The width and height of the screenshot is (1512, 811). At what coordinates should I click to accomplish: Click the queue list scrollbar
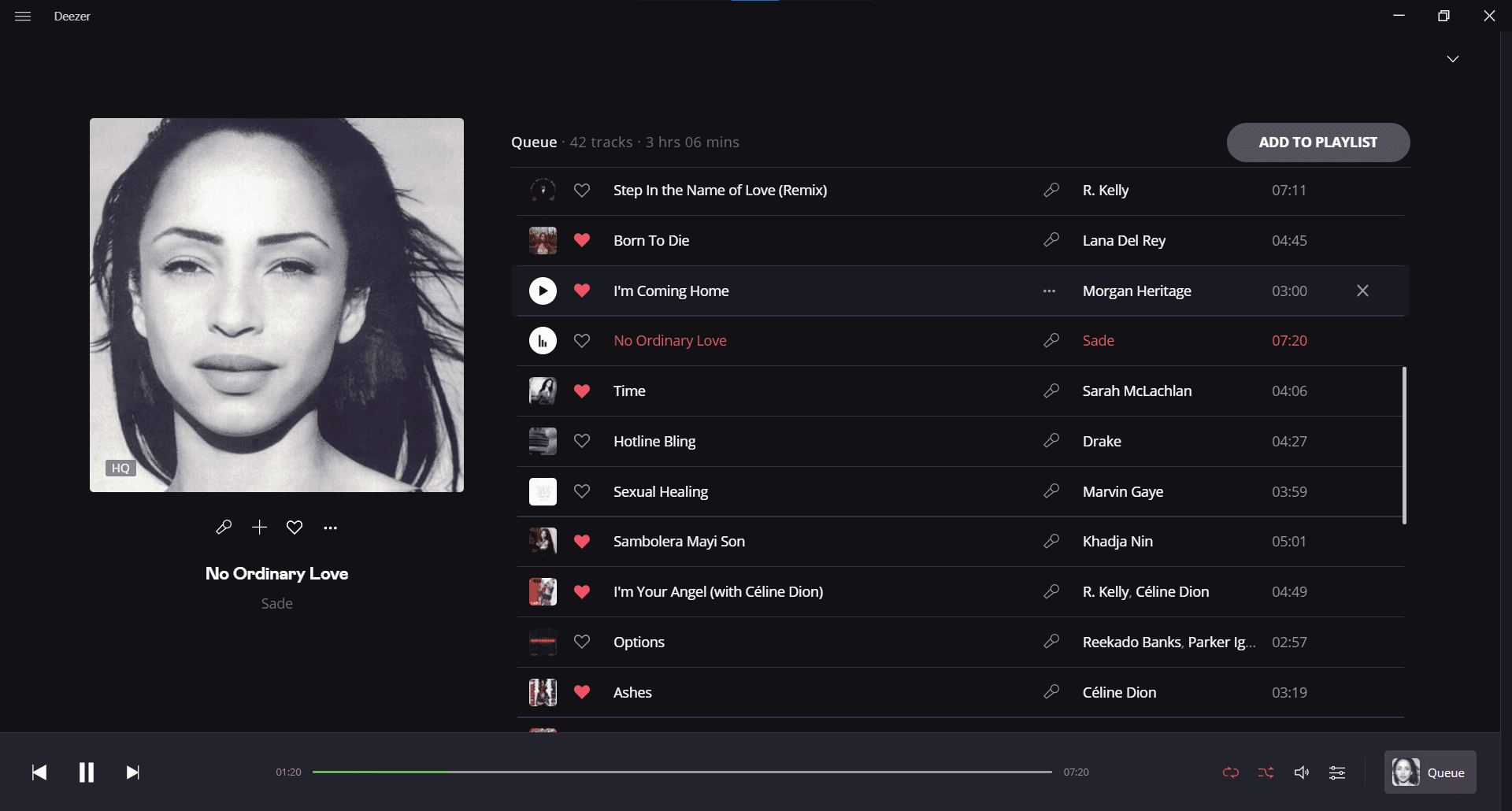tap(1404, 446)
